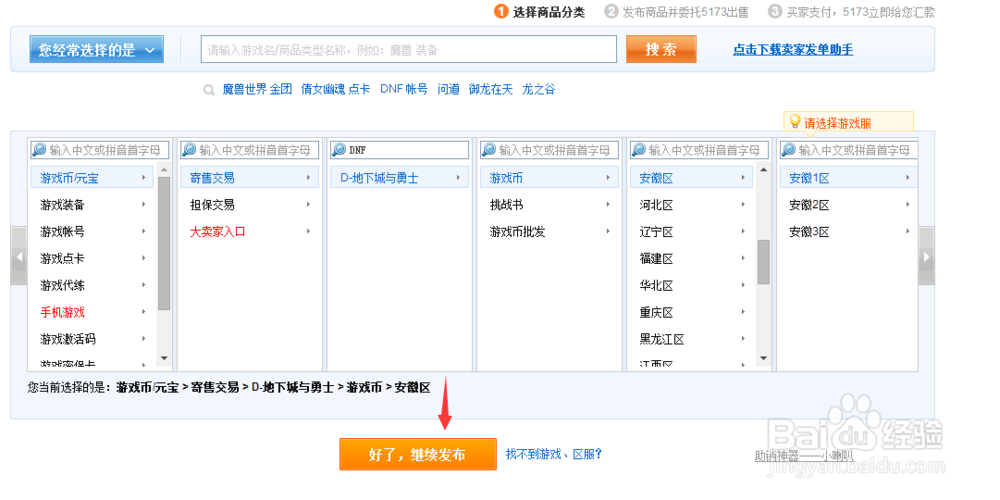Expand arrow next to 安徽2区
The height and width of the screenshot is (500, 1000).
point(908,205)
